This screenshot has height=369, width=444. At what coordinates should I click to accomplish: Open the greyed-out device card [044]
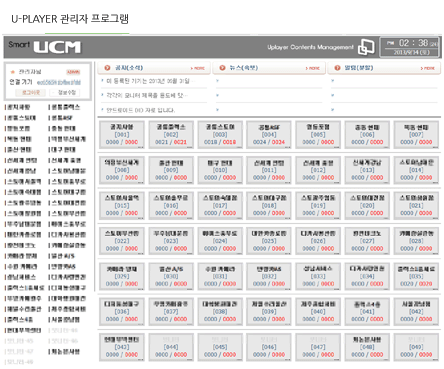(x=171, y=347)
